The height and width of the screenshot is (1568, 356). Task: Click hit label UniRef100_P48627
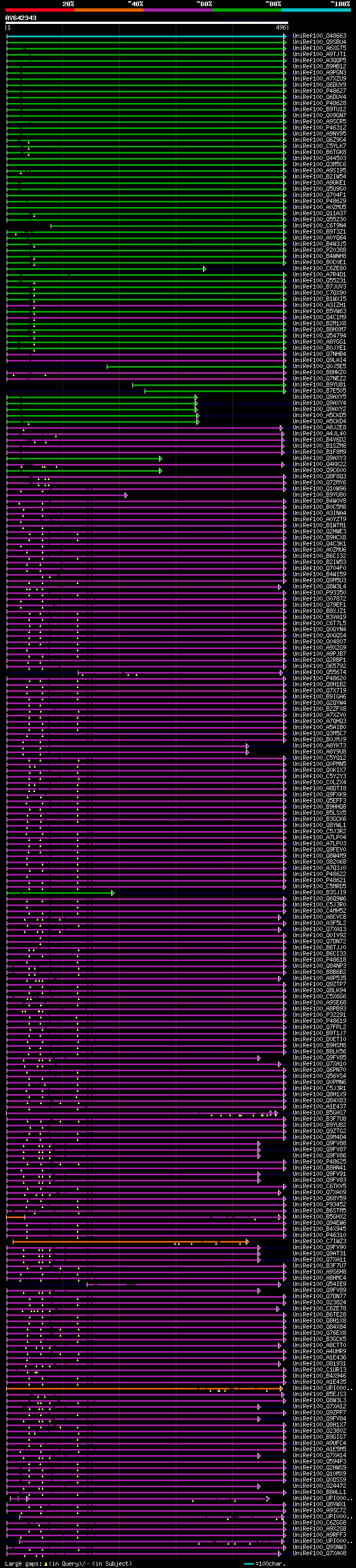319,91
